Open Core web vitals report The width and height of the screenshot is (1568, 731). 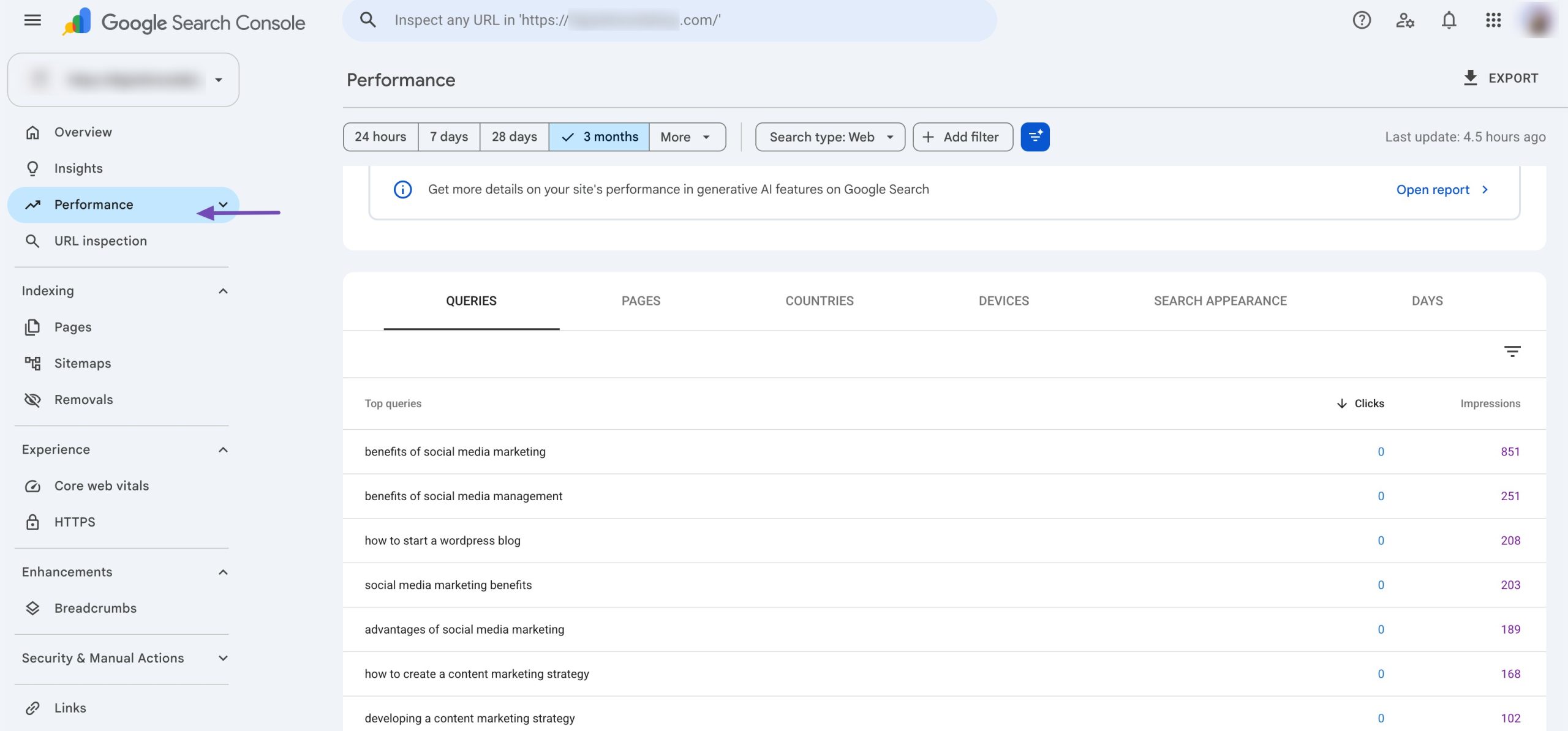coord(123,486)
